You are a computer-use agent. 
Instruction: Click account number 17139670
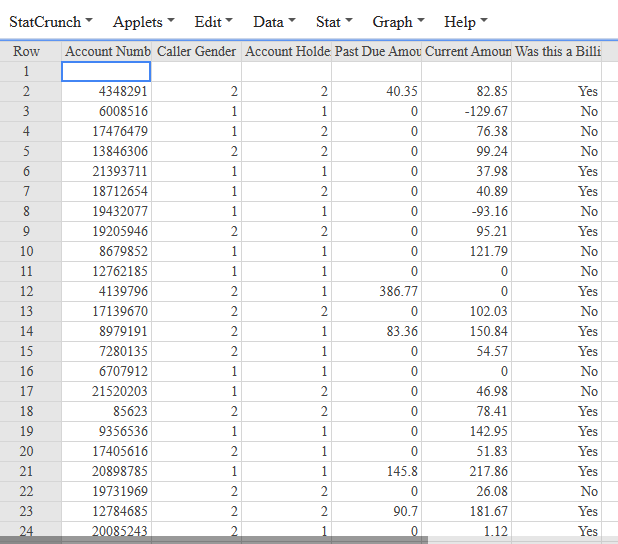click(x=106, y=311)
